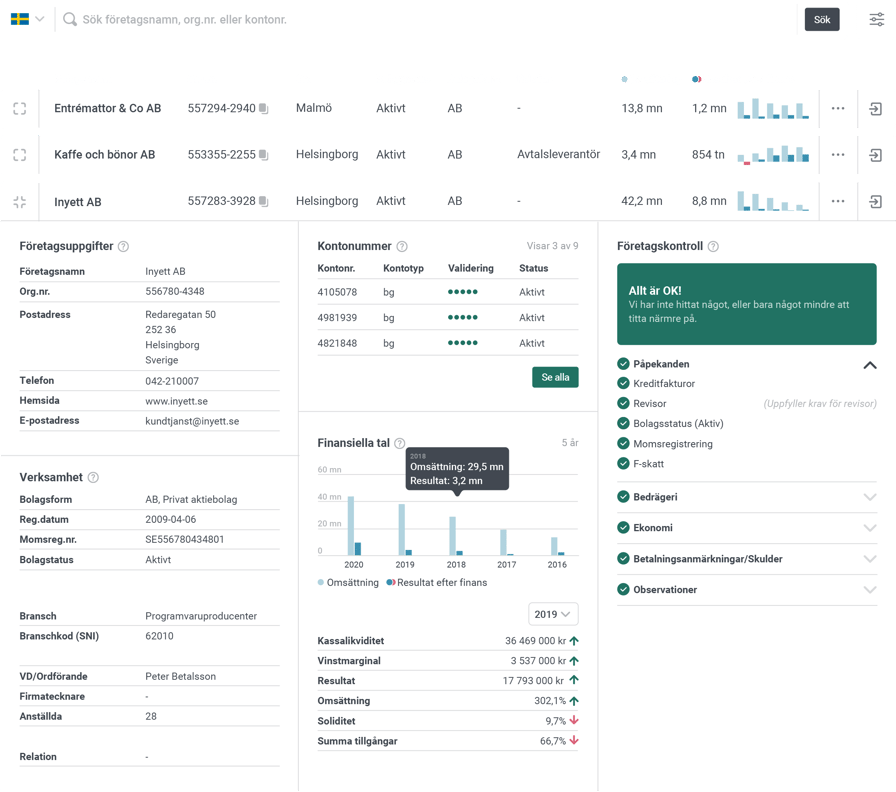
Task: Click the Revisor check item
Action: click(642, 403)
